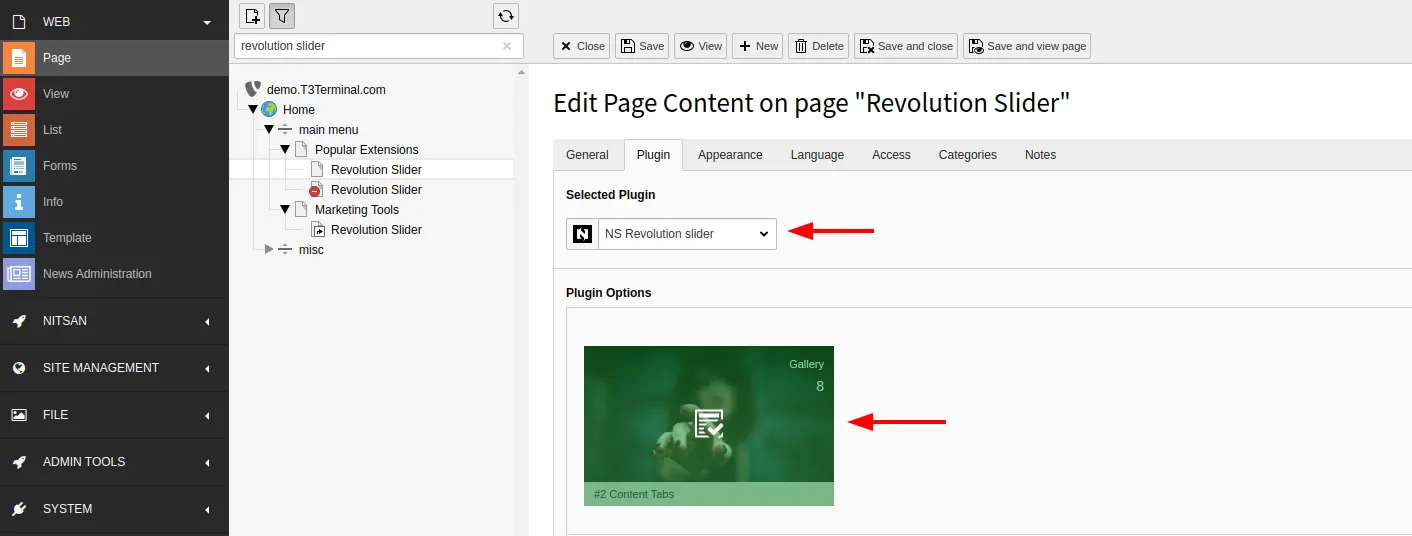The width and height of the screenshot is (1412, 536).
Task: Open the Template module icon
Action: pos(18,238)
